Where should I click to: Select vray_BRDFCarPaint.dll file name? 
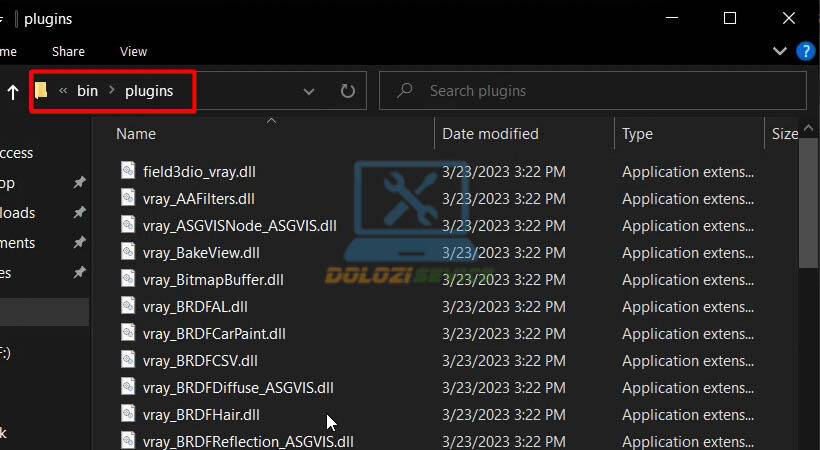[214, 334]
